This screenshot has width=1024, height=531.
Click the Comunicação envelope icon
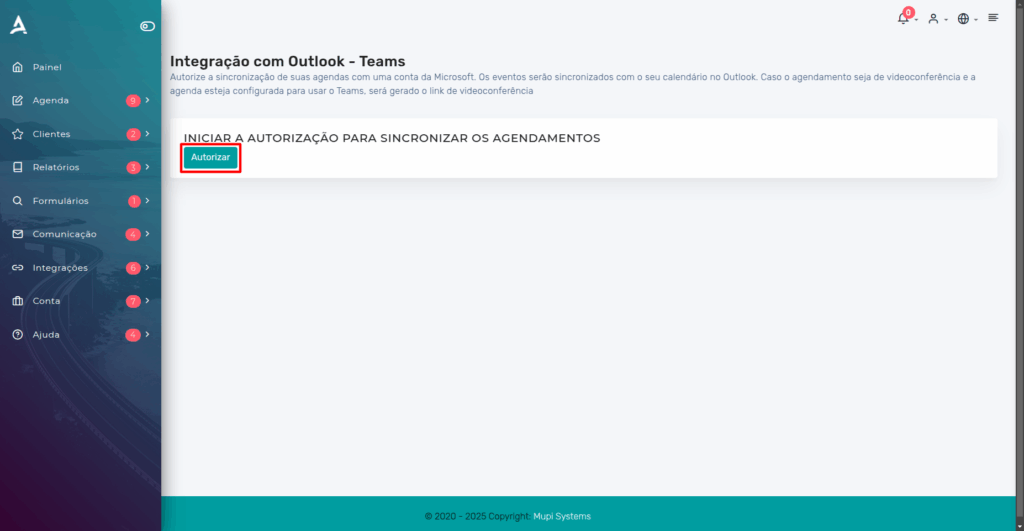18,234
